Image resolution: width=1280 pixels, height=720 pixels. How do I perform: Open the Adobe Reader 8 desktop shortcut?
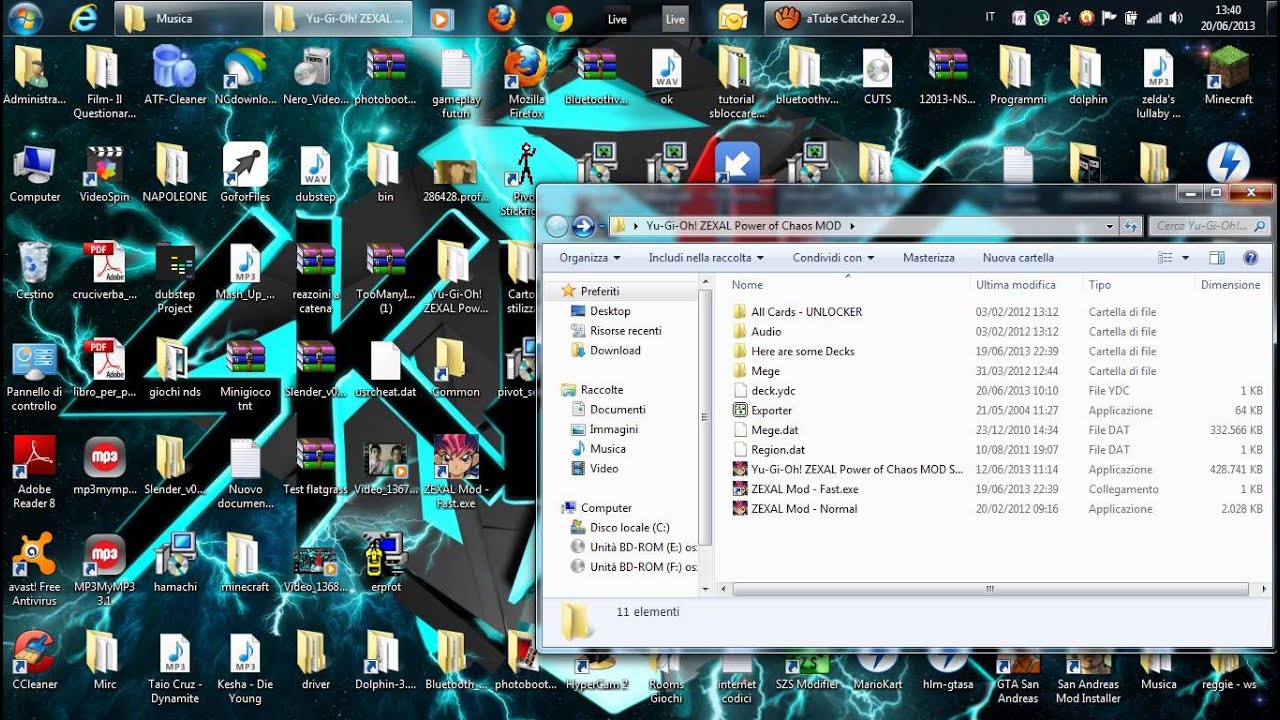coord(35,473)
